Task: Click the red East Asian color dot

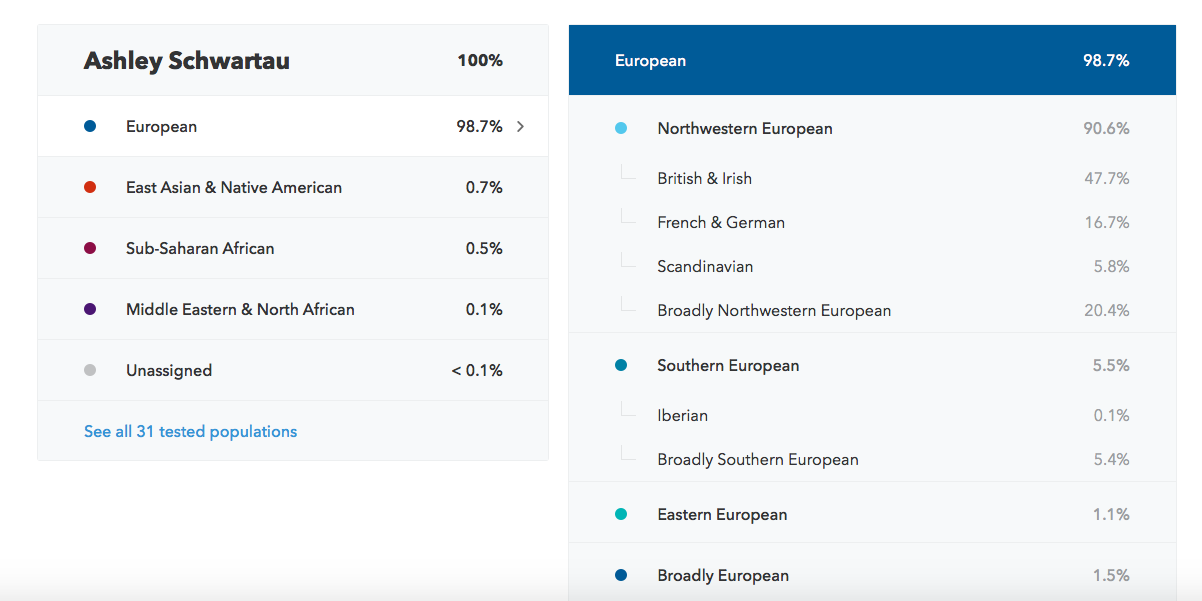Action: pyautogui.click(x=90, y=188)
